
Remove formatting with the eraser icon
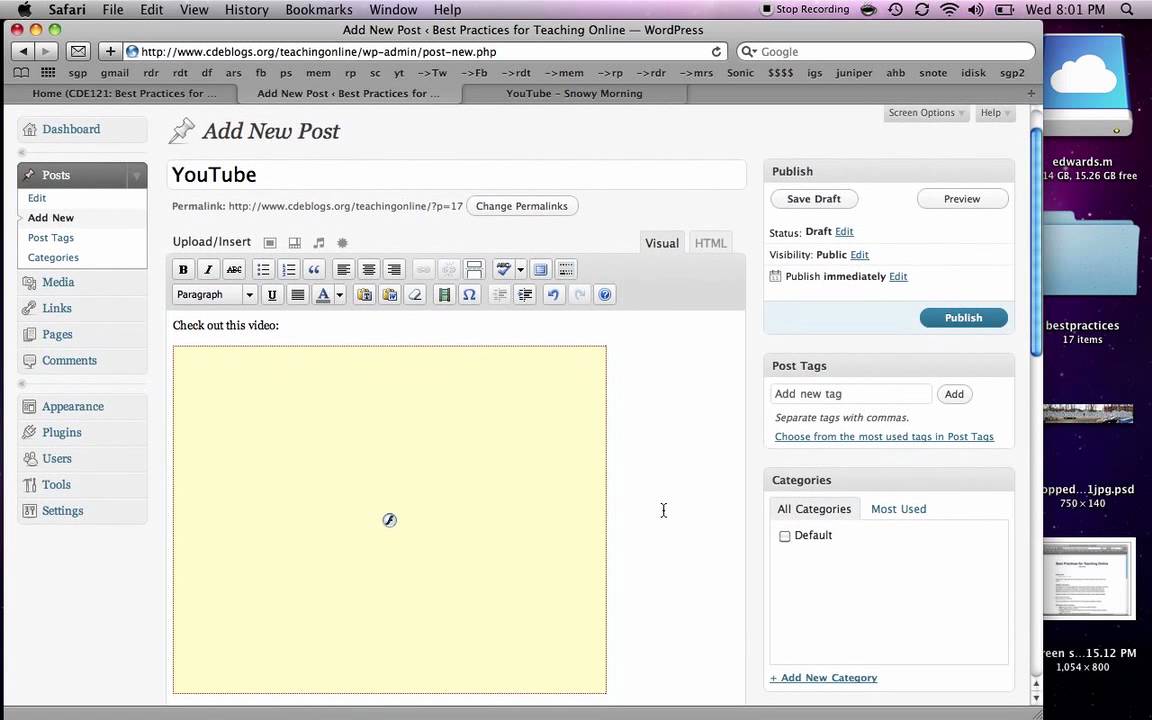(x=415, y=295)
